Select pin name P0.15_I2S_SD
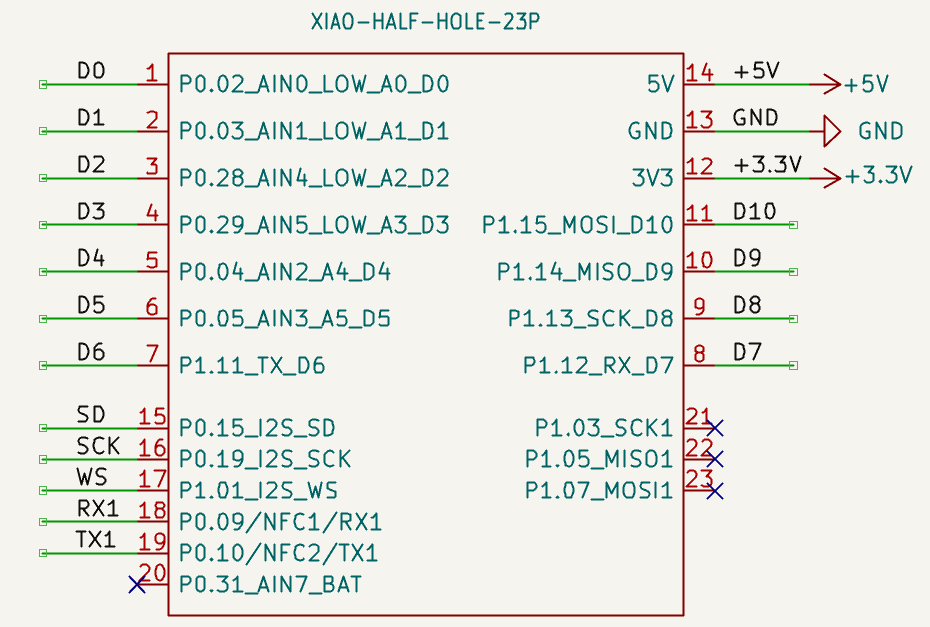The height and width of the screenshot is (627, 930). 257,428
